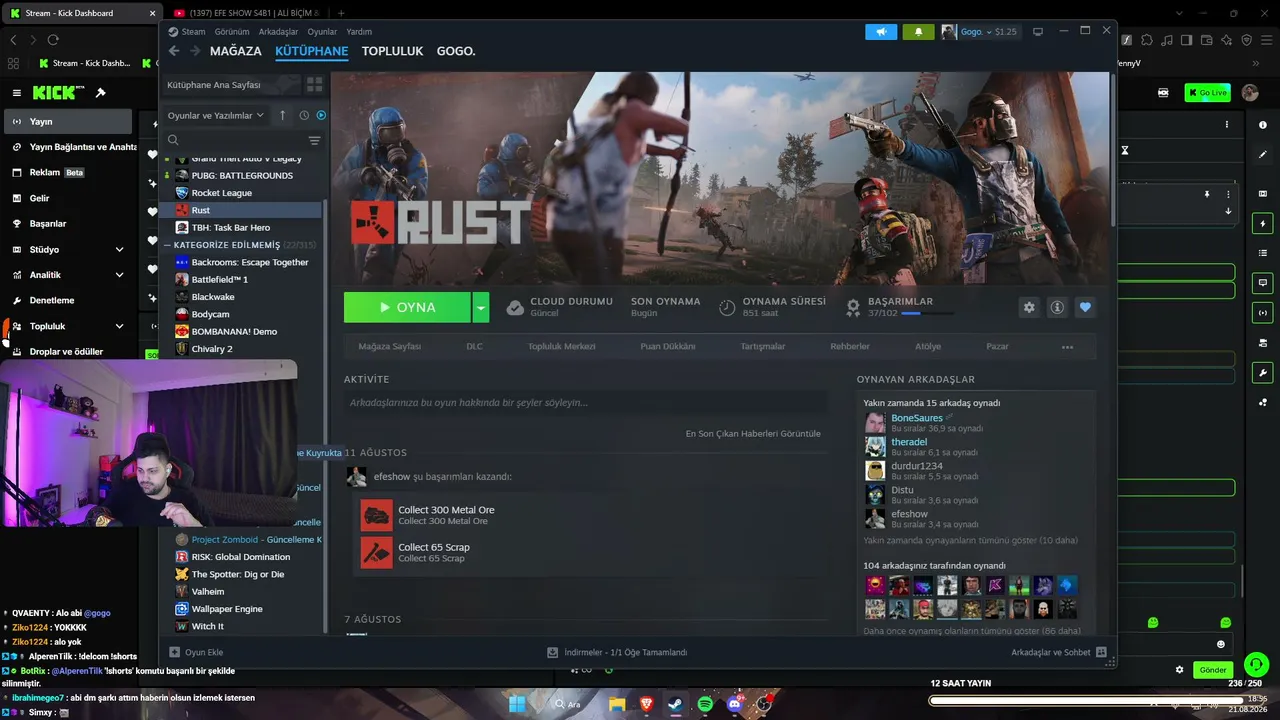
Task: Open BoneSaures friend profile
Action: point(917,418)
